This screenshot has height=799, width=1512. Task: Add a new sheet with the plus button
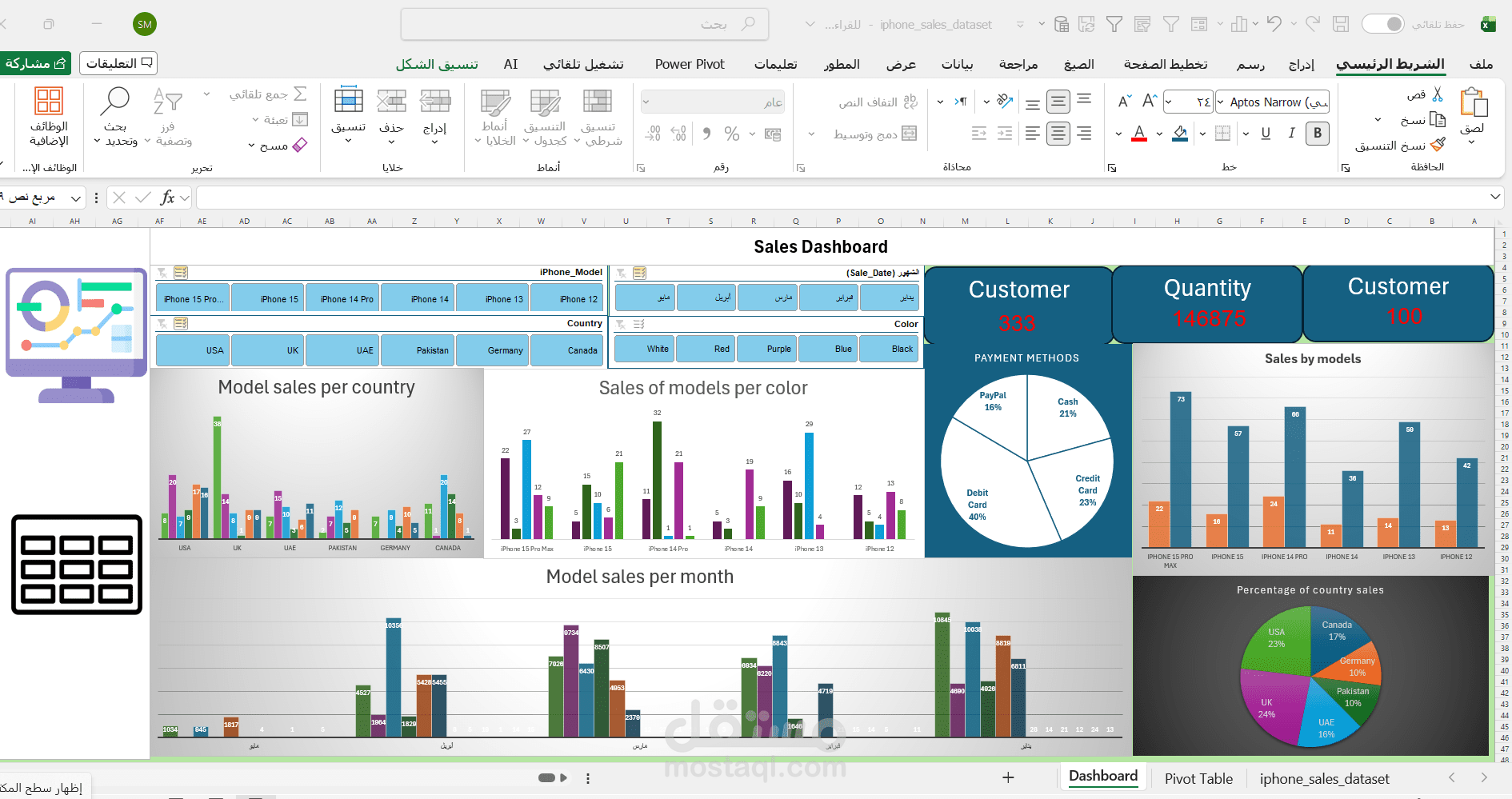1008,777
